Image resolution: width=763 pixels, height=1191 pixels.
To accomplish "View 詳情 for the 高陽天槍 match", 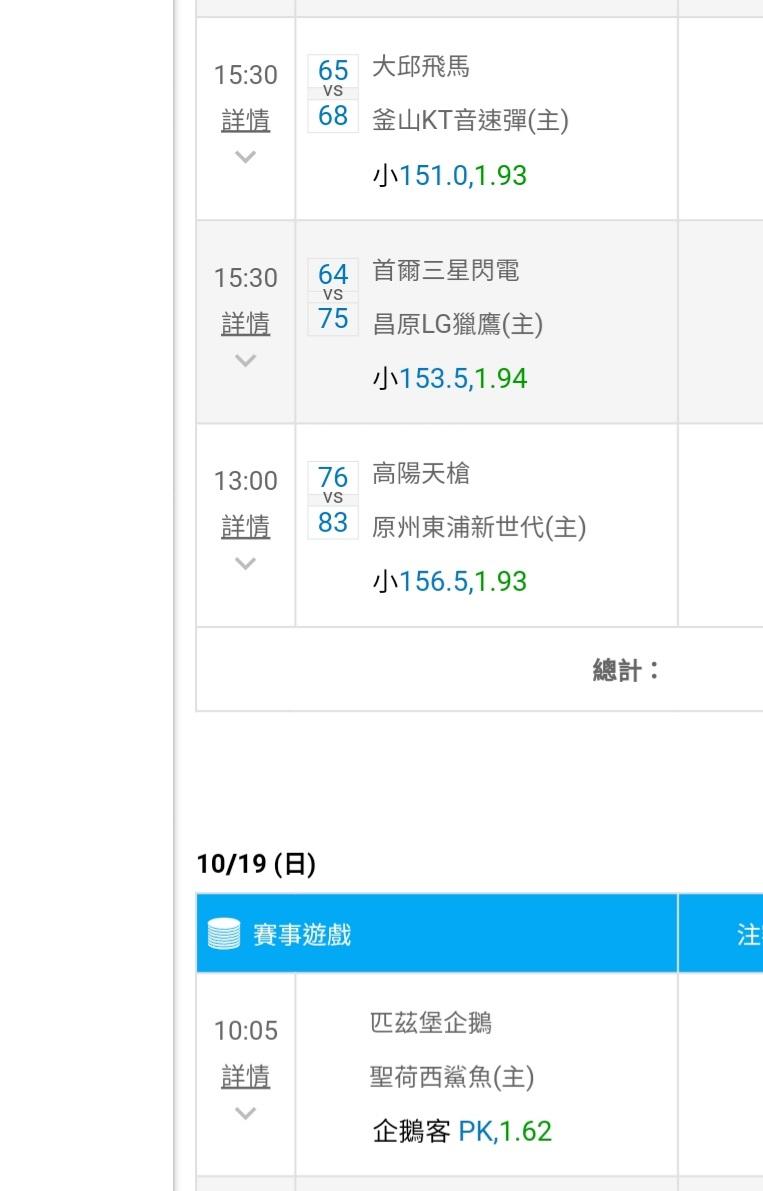I will 245,527.
